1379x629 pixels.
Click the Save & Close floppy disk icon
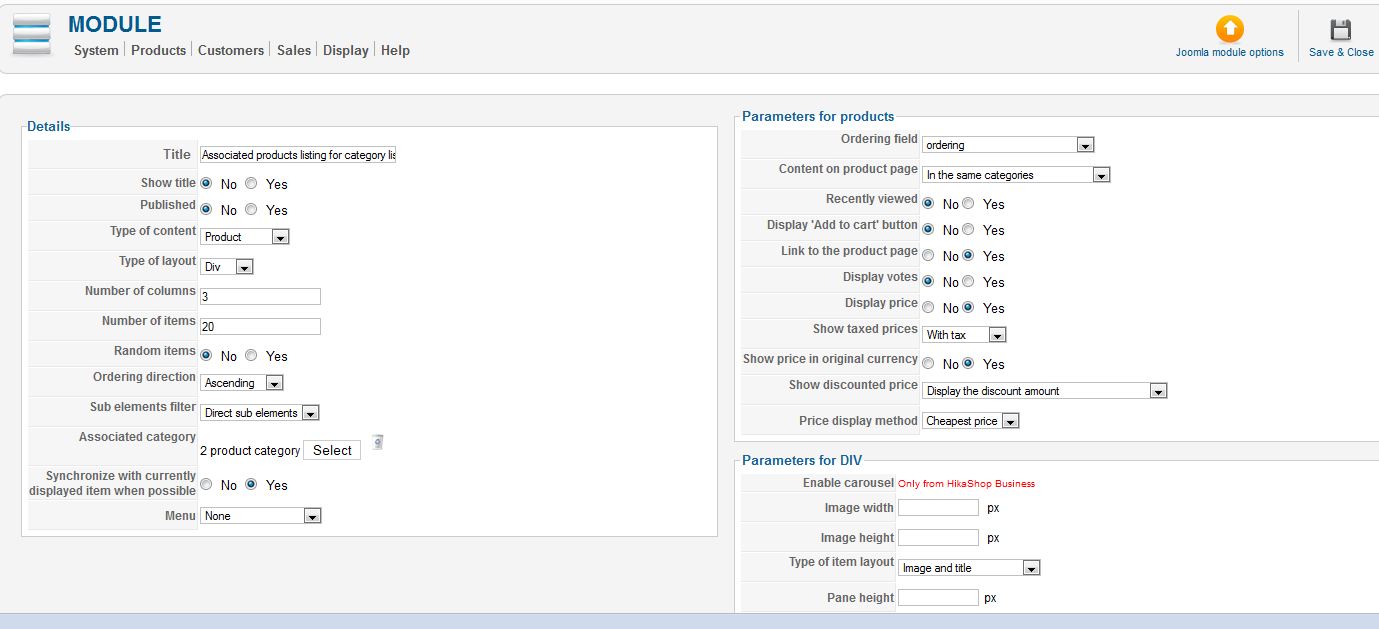1340,30
